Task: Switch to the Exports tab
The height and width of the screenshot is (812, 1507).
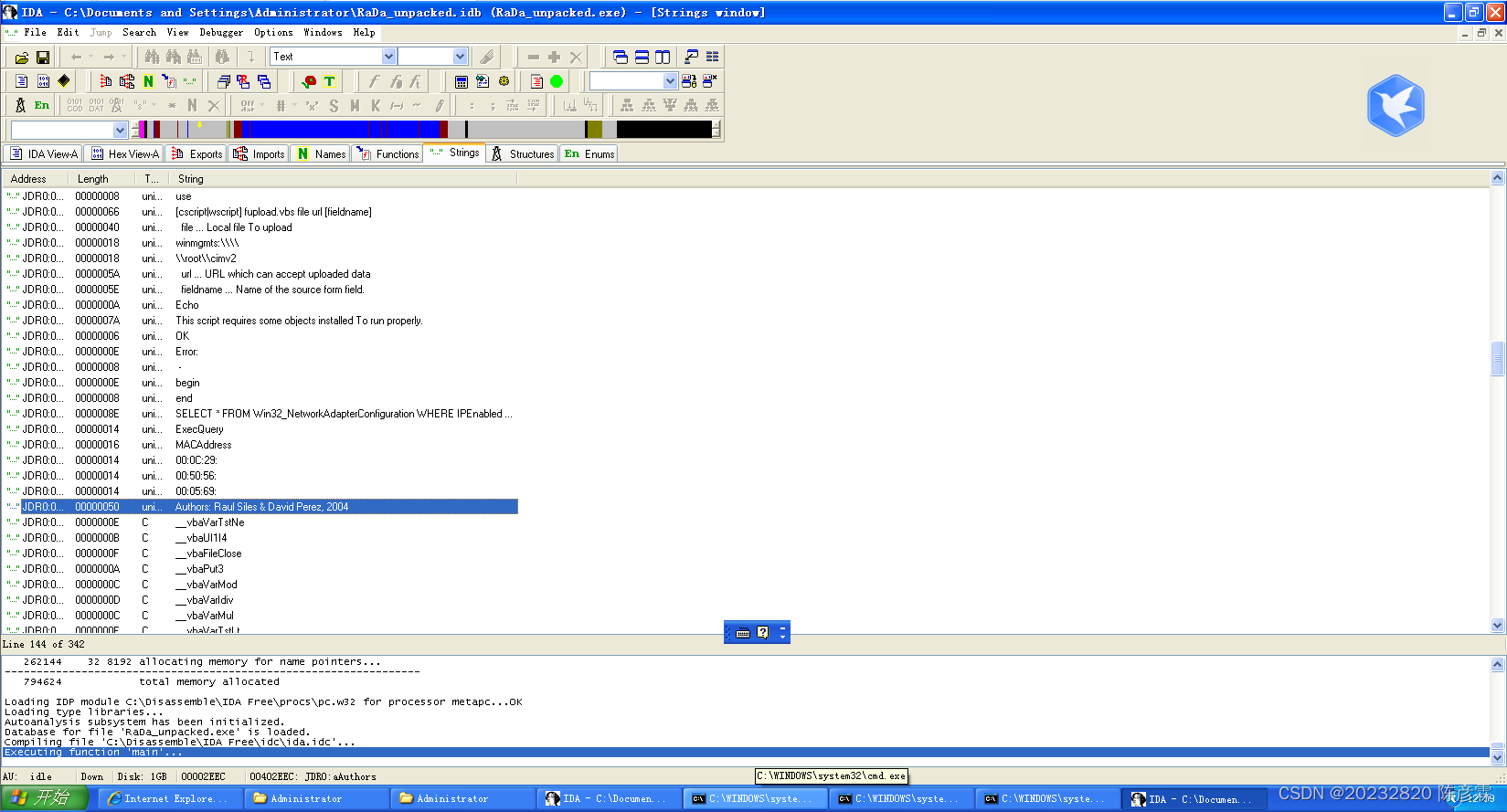Action: (196, 153)
